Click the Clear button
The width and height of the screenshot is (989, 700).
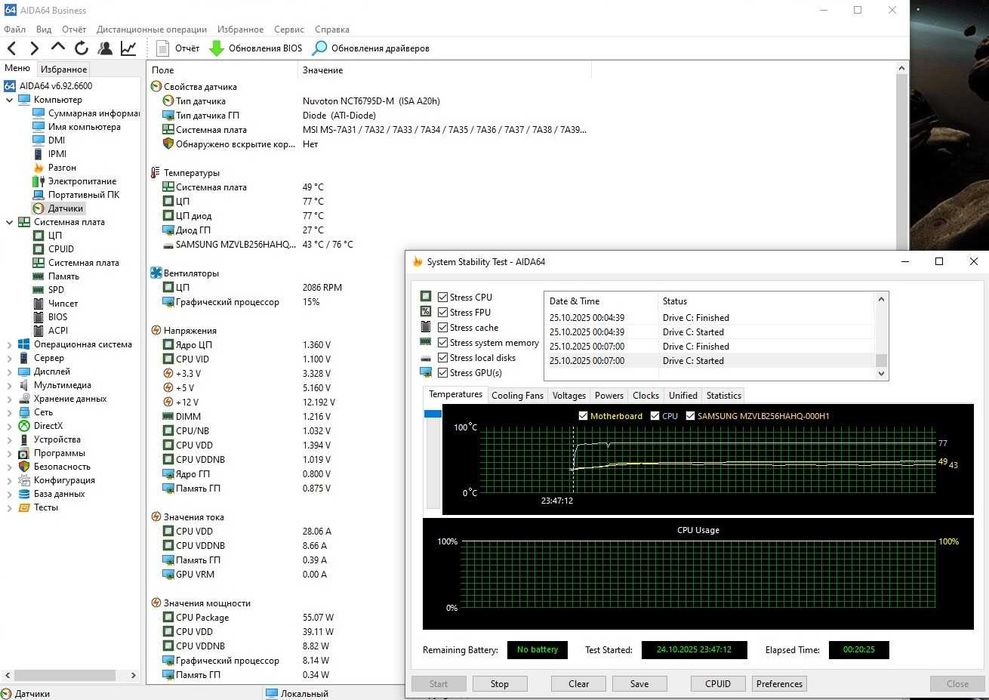pyautogui.click(x=578, y=684)
